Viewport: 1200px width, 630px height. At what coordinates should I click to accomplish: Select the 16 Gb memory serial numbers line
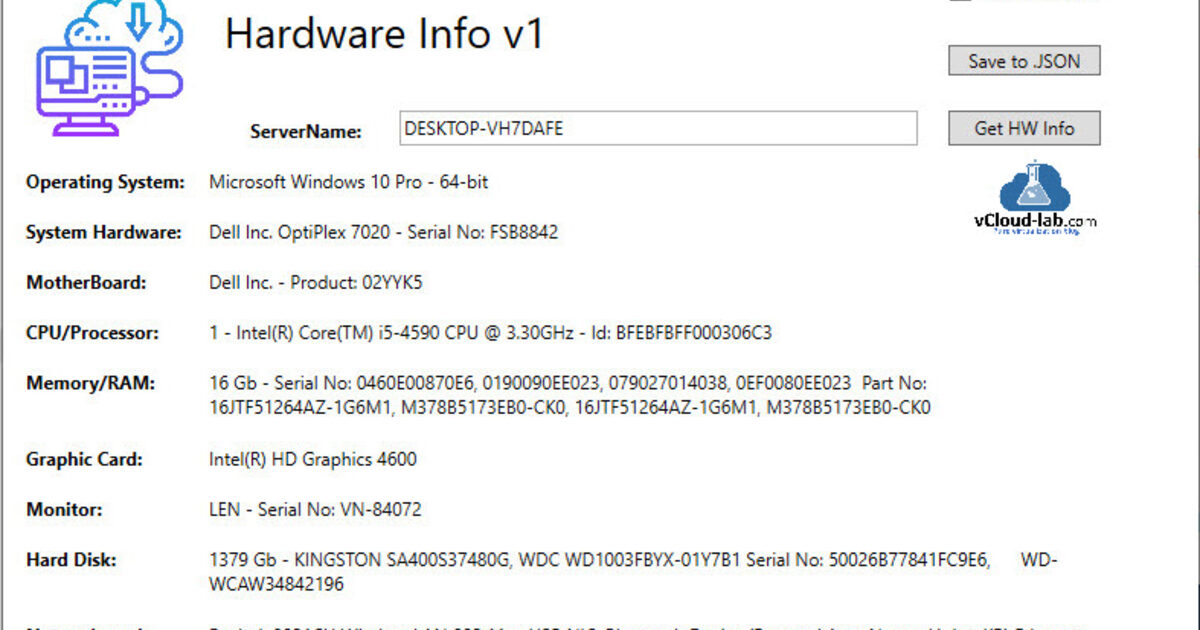coord(569,383)
